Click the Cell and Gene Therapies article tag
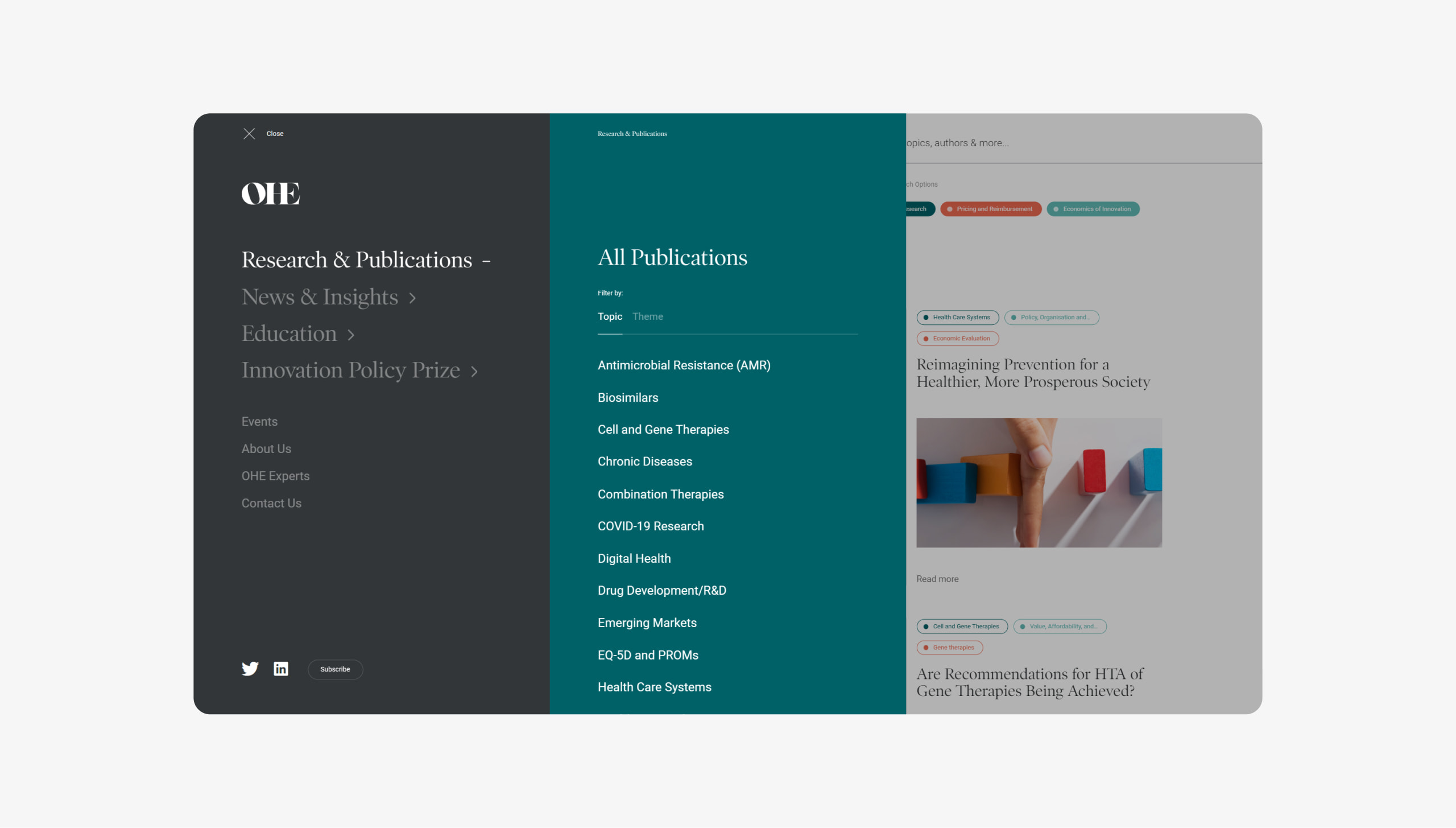 click(962, 627)
